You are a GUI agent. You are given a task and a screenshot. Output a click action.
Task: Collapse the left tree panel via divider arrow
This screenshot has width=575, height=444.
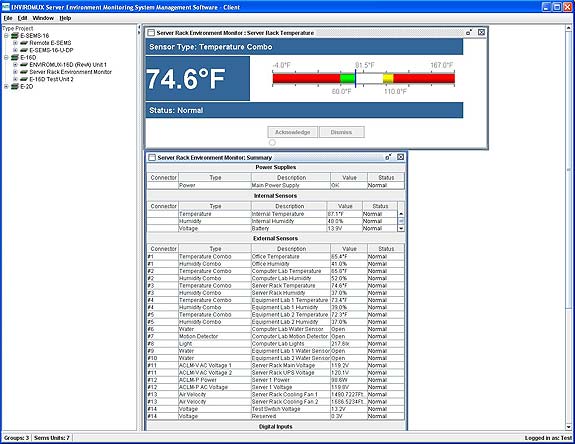point(139,27)
